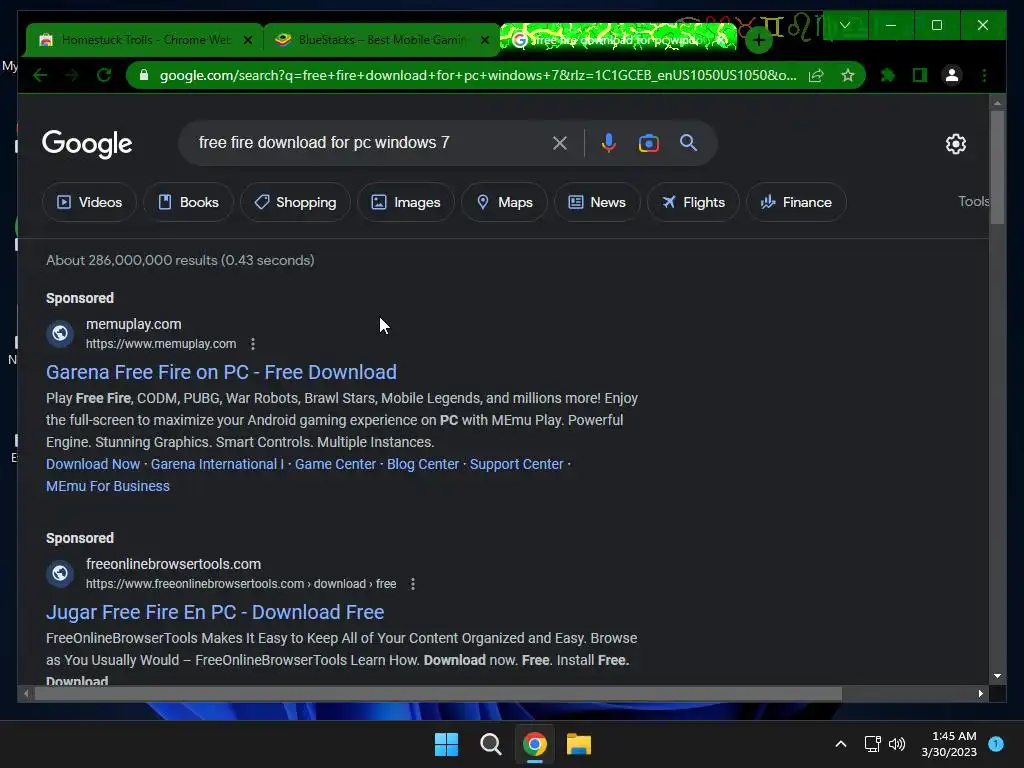The image size is (1024, 768).
Task: Filter results by Maps
Action: pyautogui.click(x=504, y=202)
